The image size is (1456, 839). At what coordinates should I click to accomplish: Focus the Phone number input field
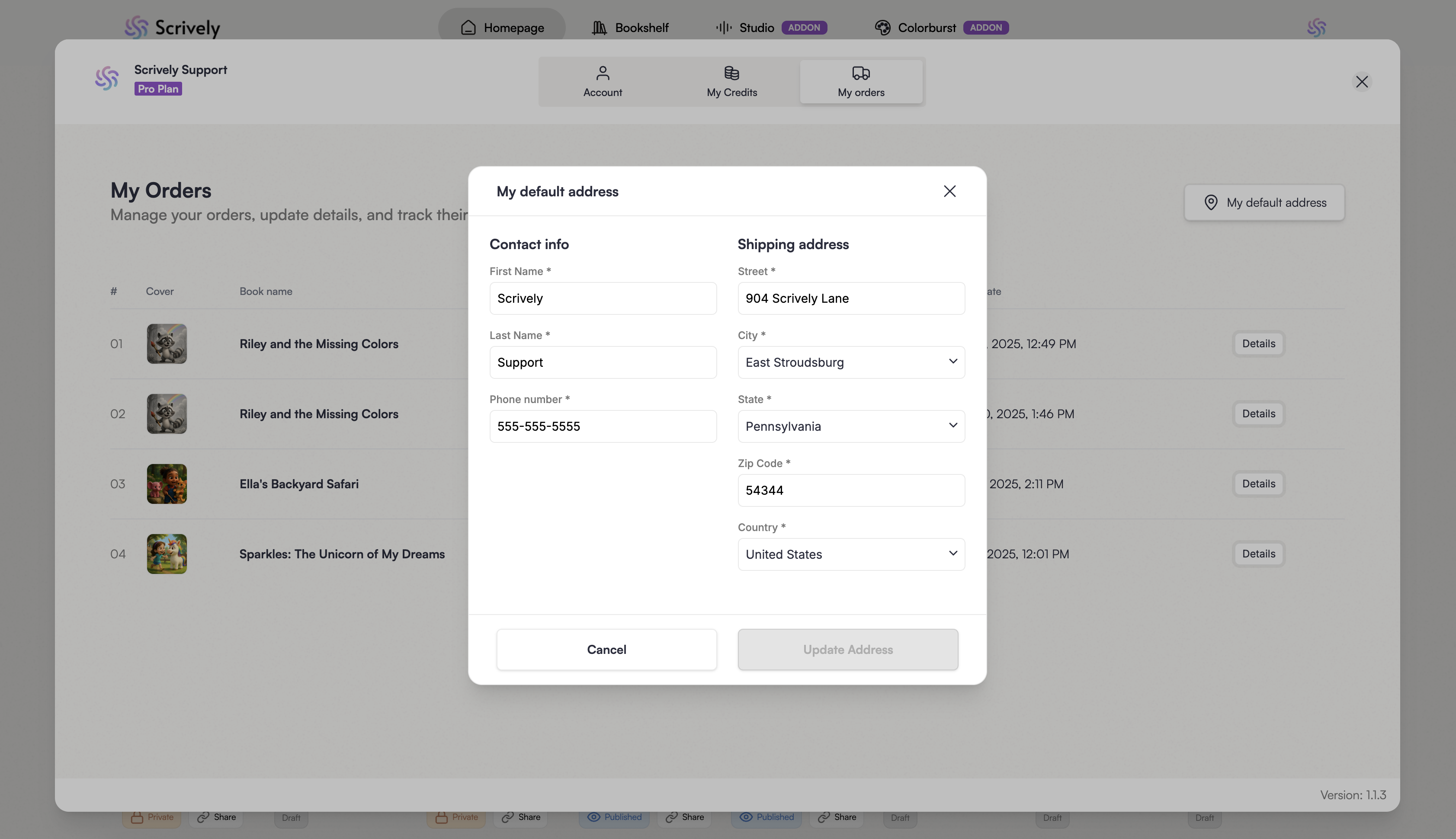[x=603, y=426]
